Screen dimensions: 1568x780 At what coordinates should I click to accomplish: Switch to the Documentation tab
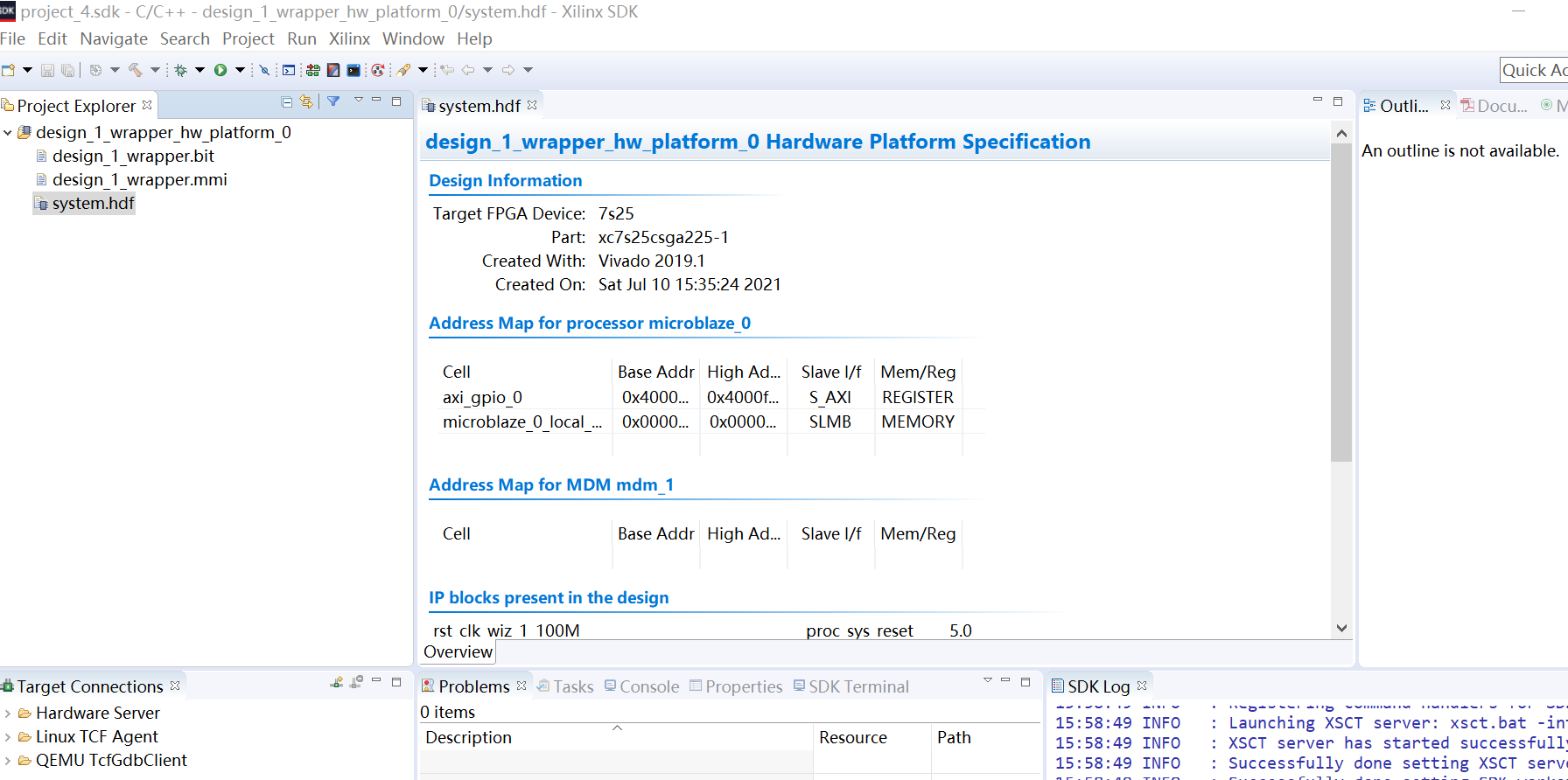1494,106
